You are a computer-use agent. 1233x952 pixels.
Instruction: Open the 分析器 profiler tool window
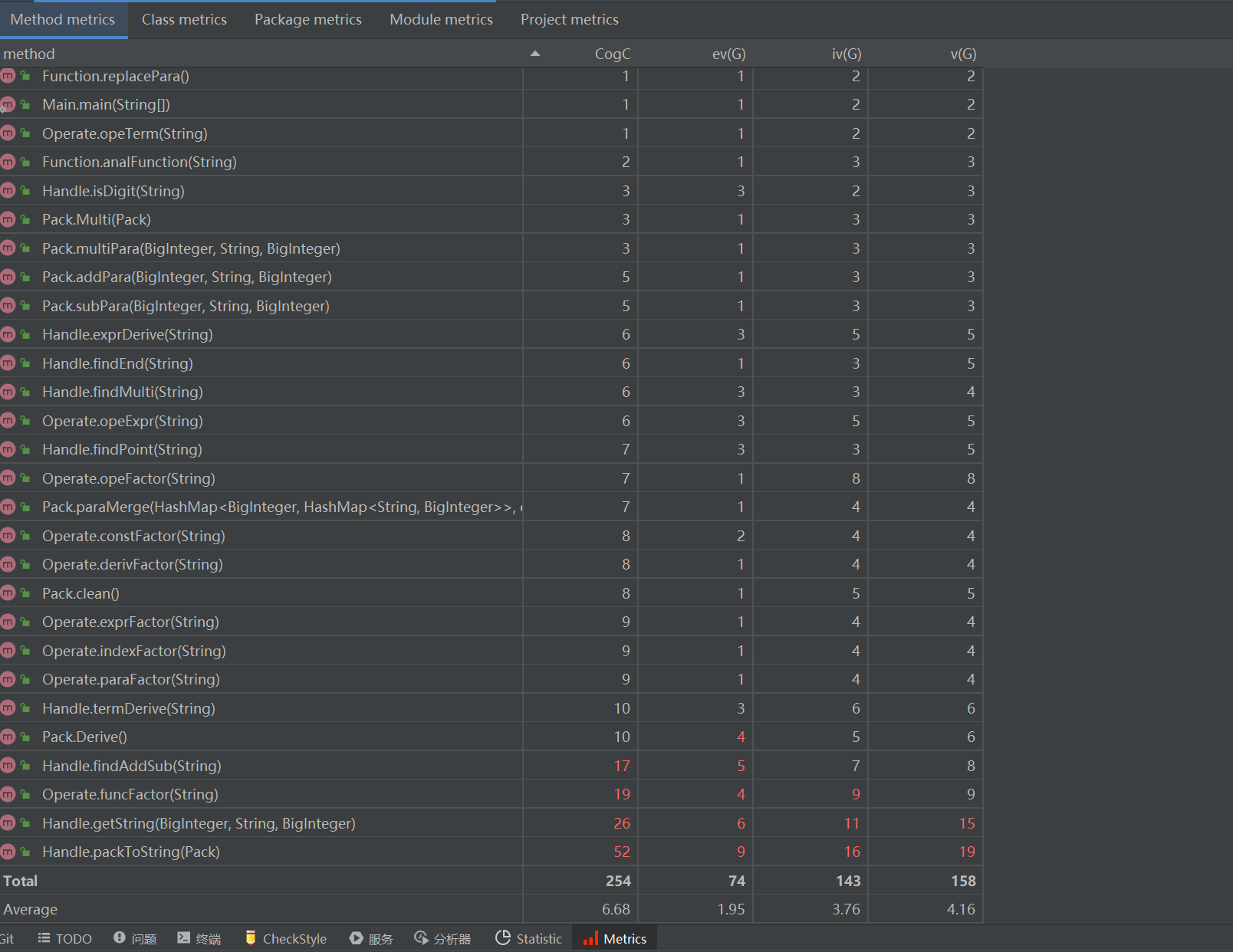442,938
